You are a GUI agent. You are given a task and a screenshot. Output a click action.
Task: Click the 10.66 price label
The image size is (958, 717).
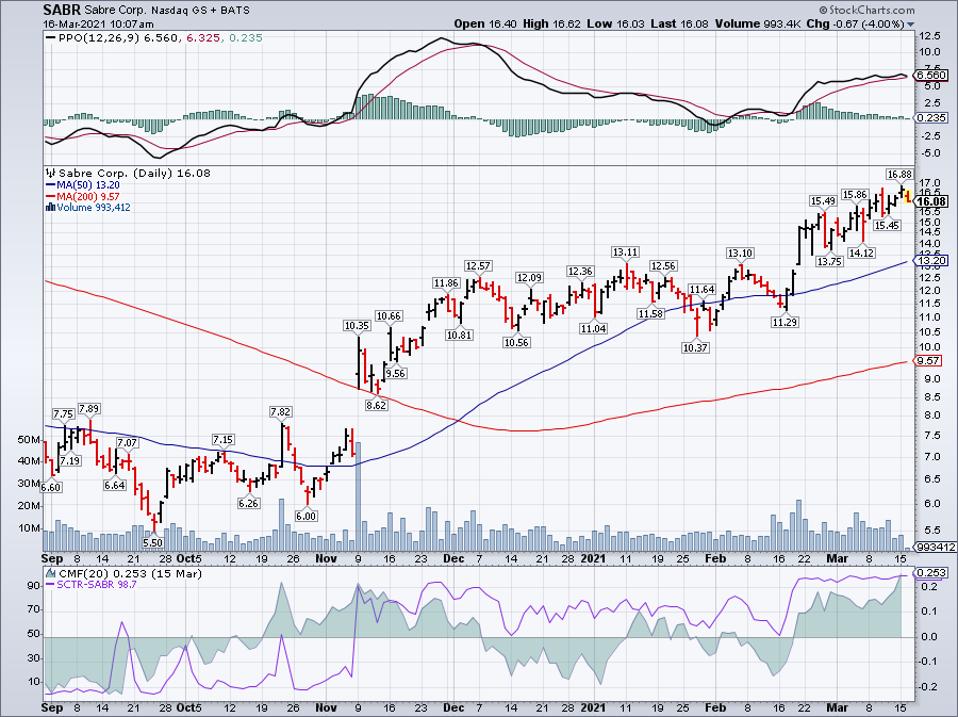click(389, 316)
